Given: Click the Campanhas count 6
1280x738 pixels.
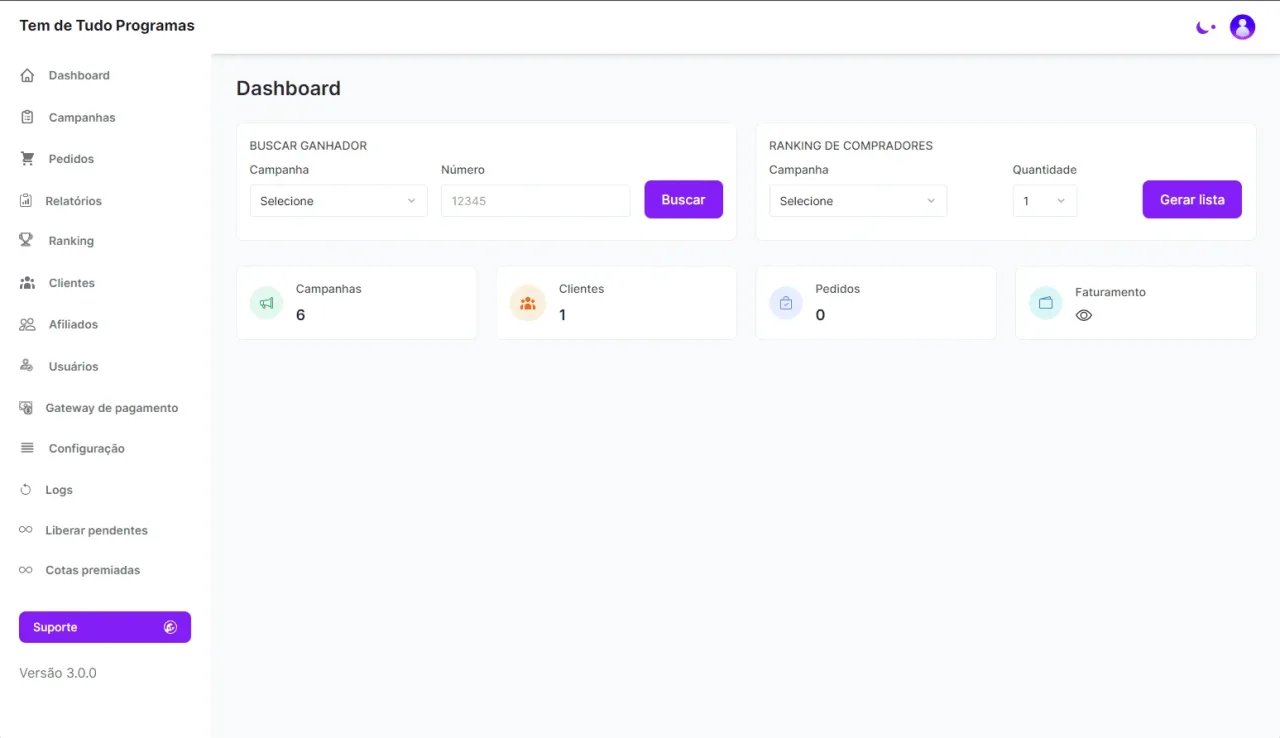Looking at the screenshot, I should [300, 315].
